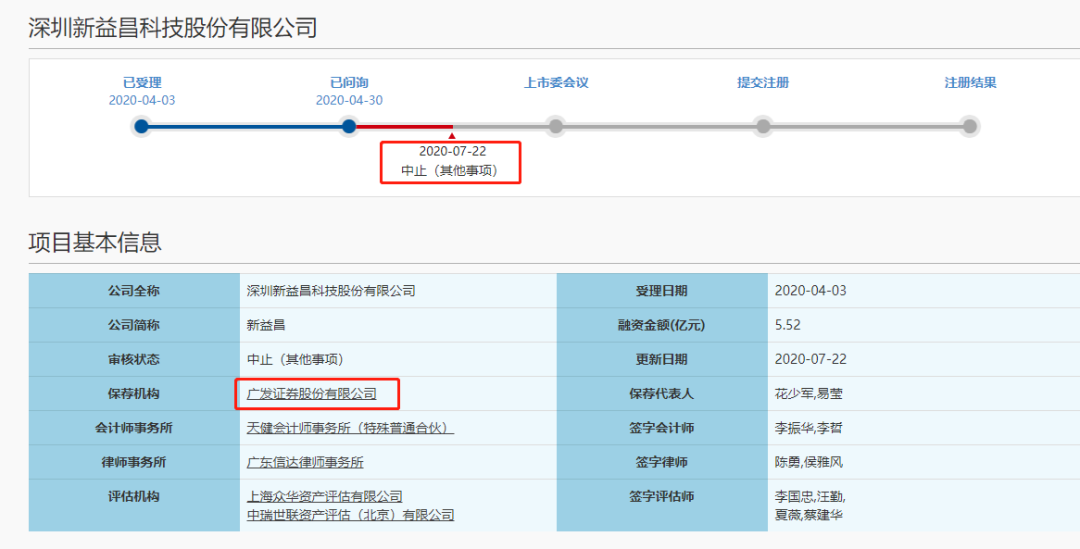Click the 深圳新益昌科技股份有限公司 page title
This screenshot has width=1080, height=549.
[x=173, y=27]
